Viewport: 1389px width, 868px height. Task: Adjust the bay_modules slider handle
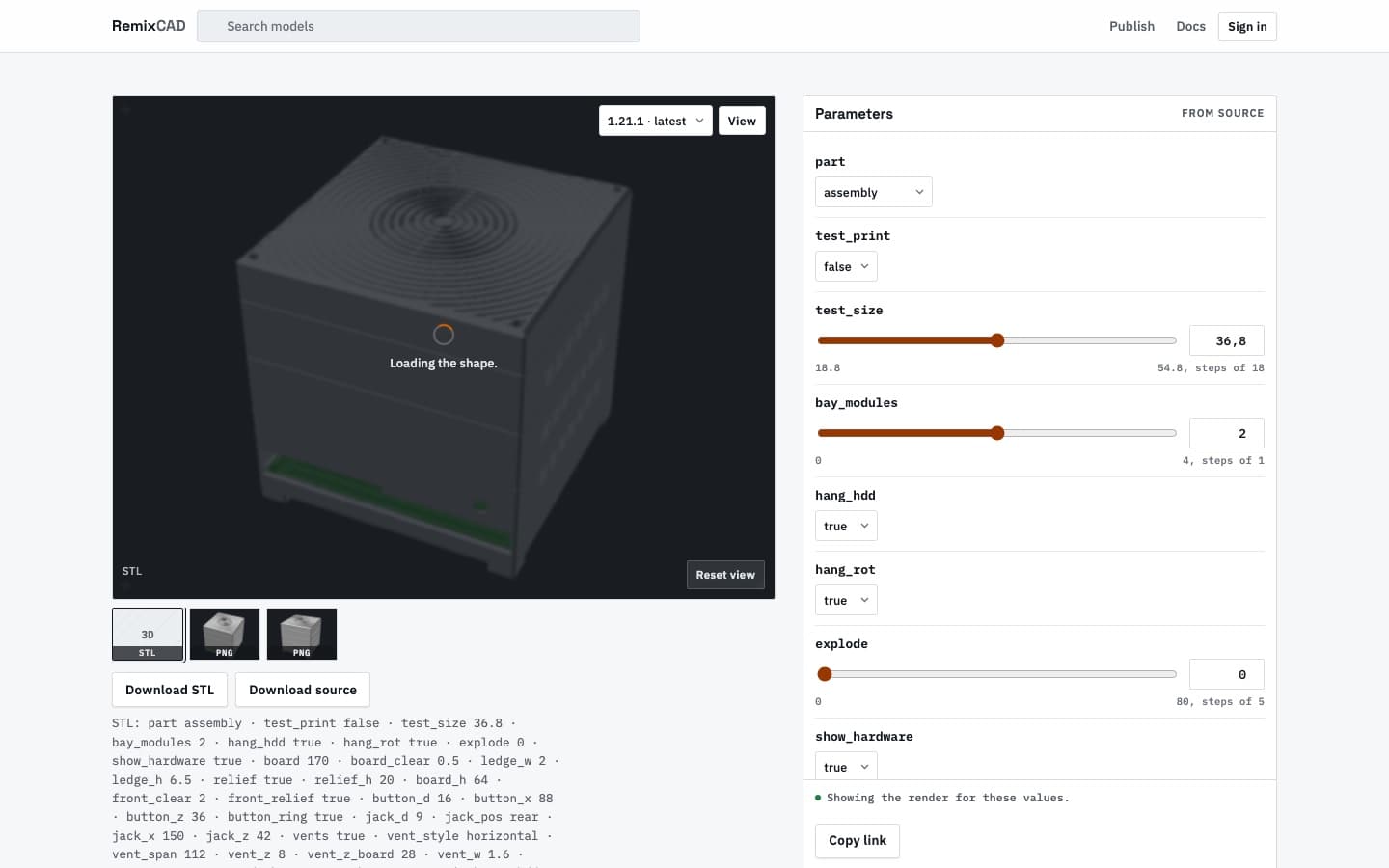[x=997, y=433]
